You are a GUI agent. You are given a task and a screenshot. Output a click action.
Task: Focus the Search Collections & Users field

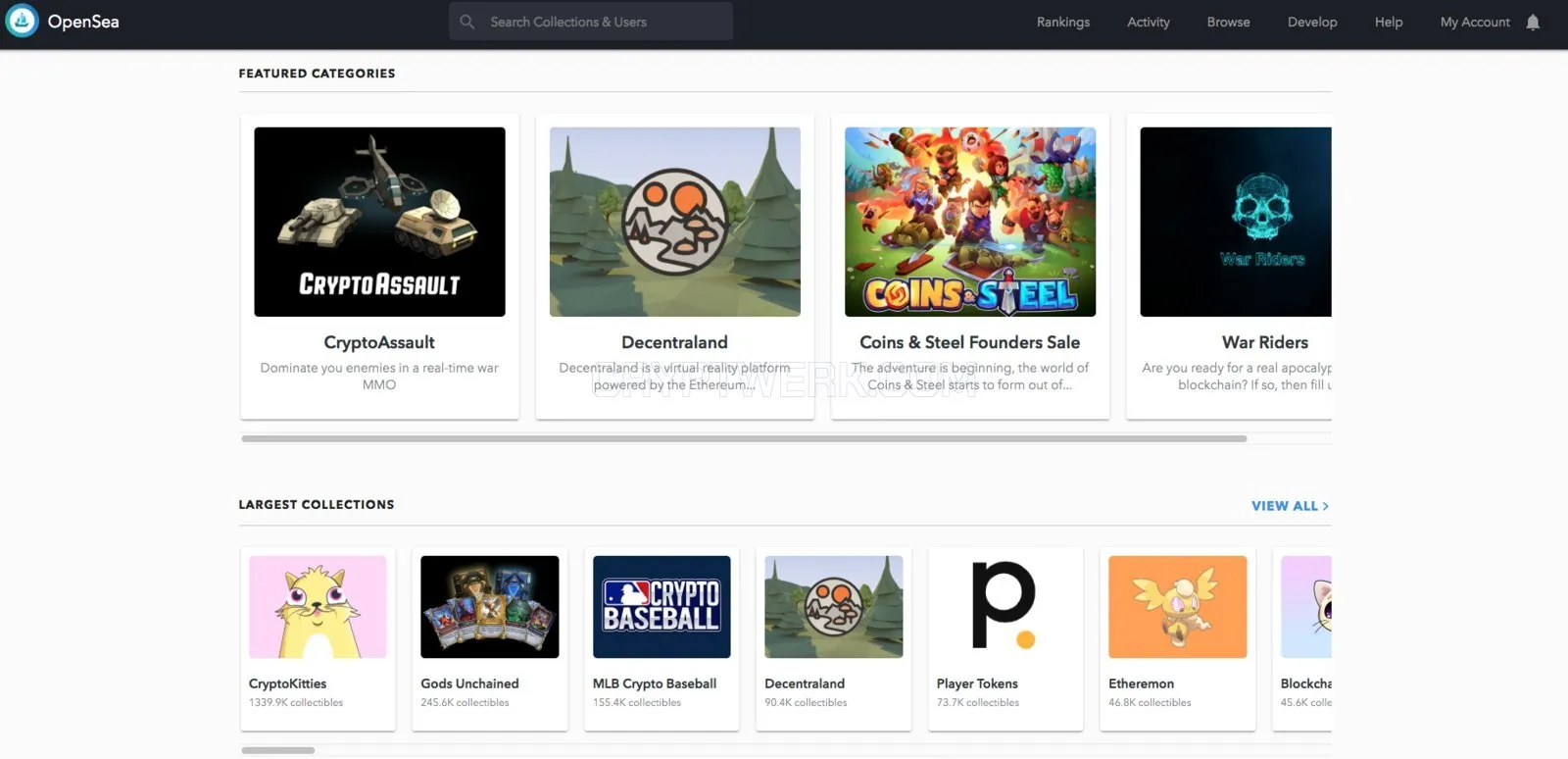click(591, 22)
